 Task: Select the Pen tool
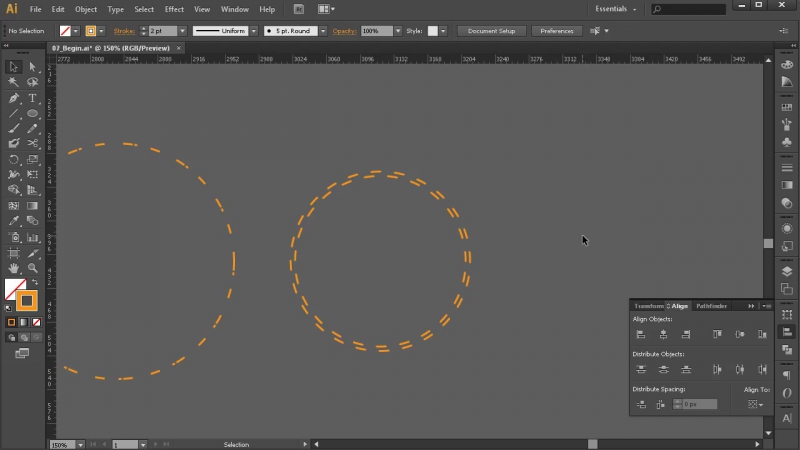[13, 98]
